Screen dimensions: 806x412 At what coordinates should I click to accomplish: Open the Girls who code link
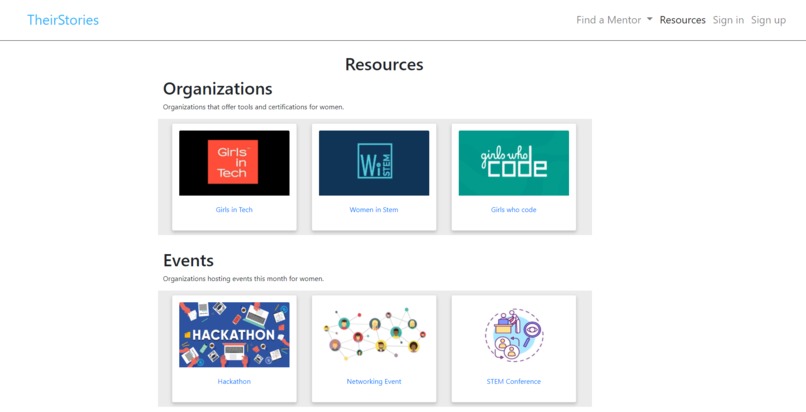514,210
